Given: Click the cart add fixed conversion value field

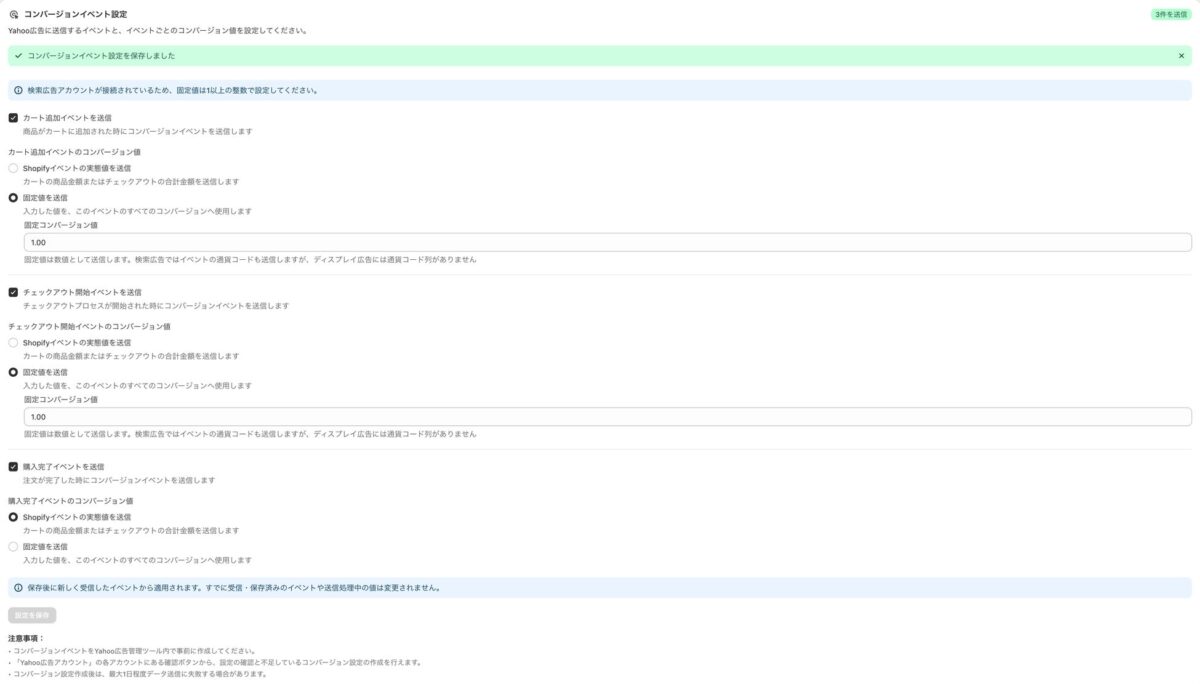Looking at the screenshot, I should tap(608, 242).
